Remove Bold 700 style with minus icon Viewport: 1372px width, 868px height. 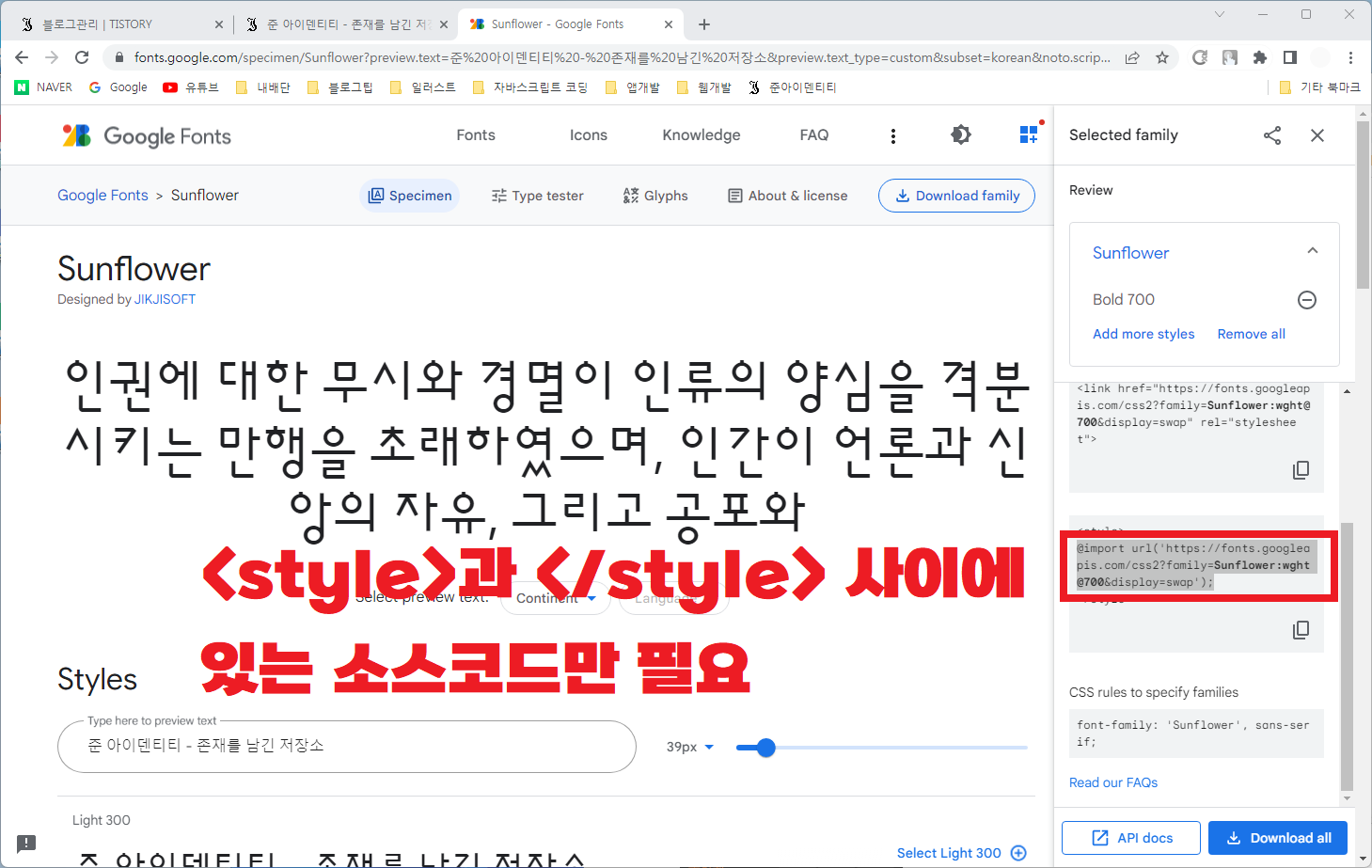point(1307,300)
